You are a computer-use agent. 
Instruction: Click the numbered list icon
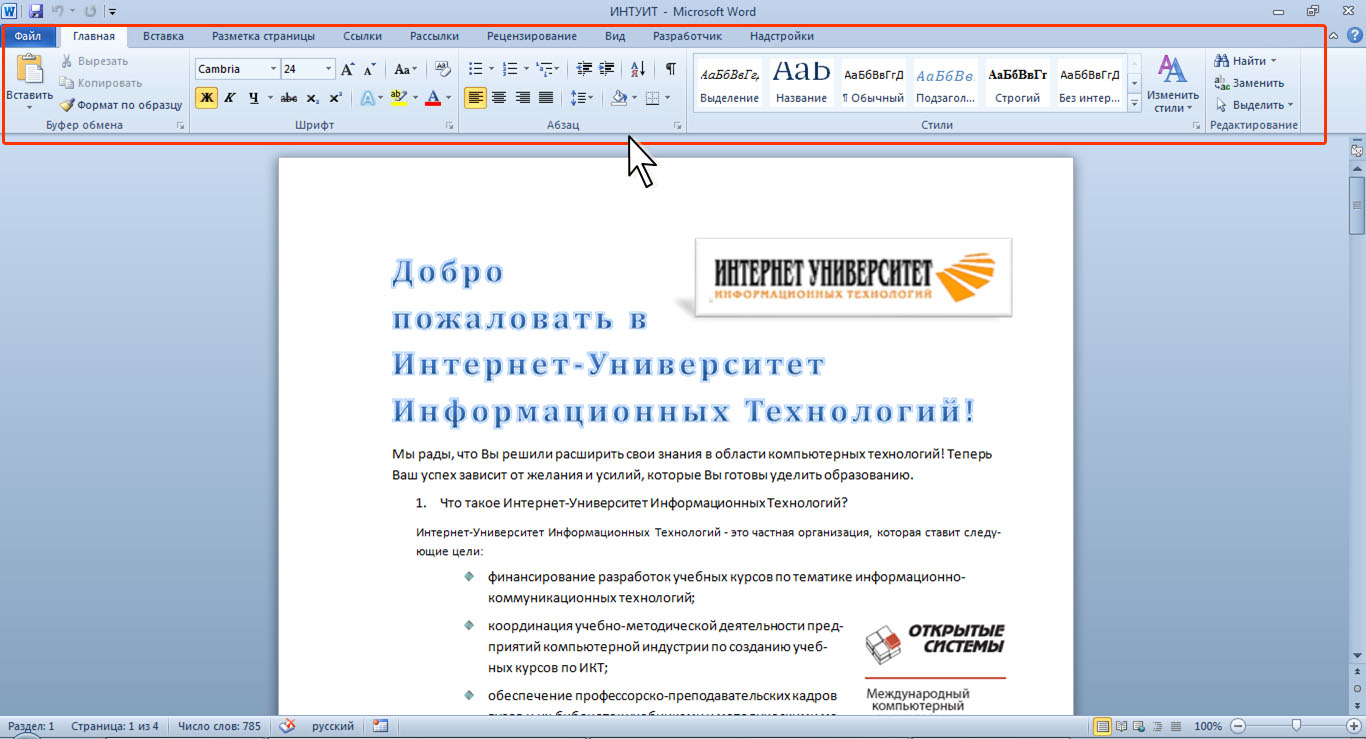(x=510, y=69)
